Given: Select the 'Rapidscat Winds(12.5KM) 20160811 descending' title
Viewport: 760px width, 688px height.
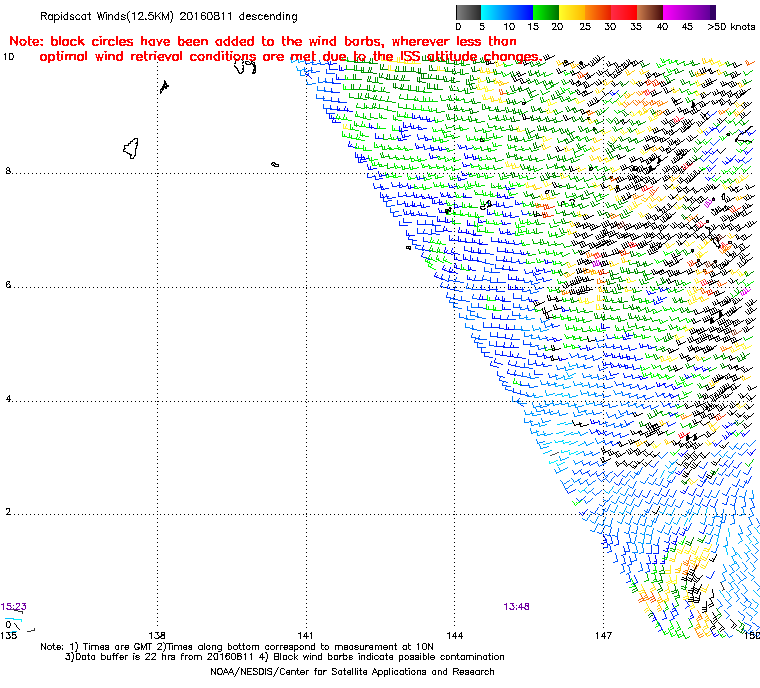Looking at the screenshot, I should [169, 16].
